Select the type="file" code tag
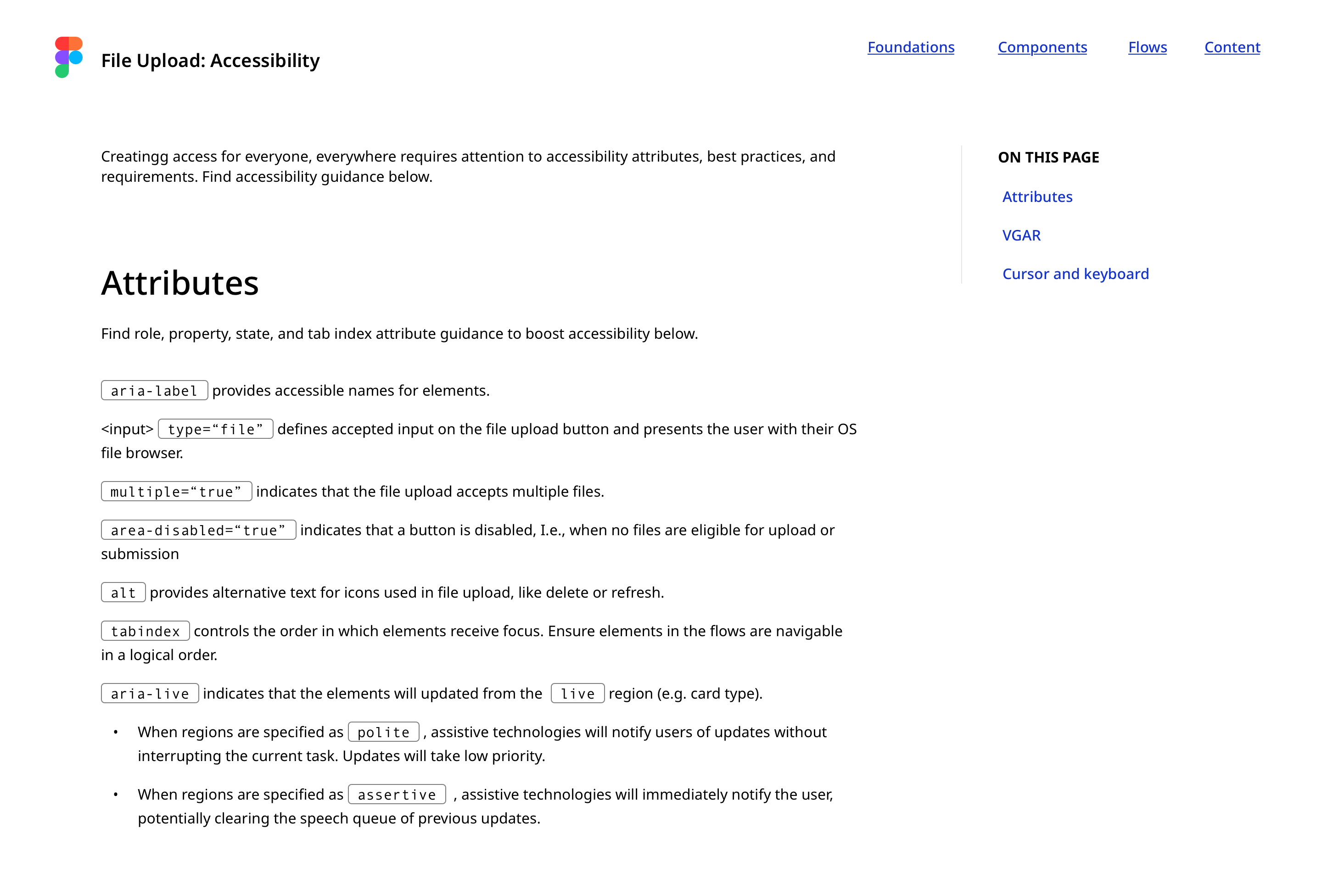The width and height of the screenshot is (1322, 896). pos(216,429)
